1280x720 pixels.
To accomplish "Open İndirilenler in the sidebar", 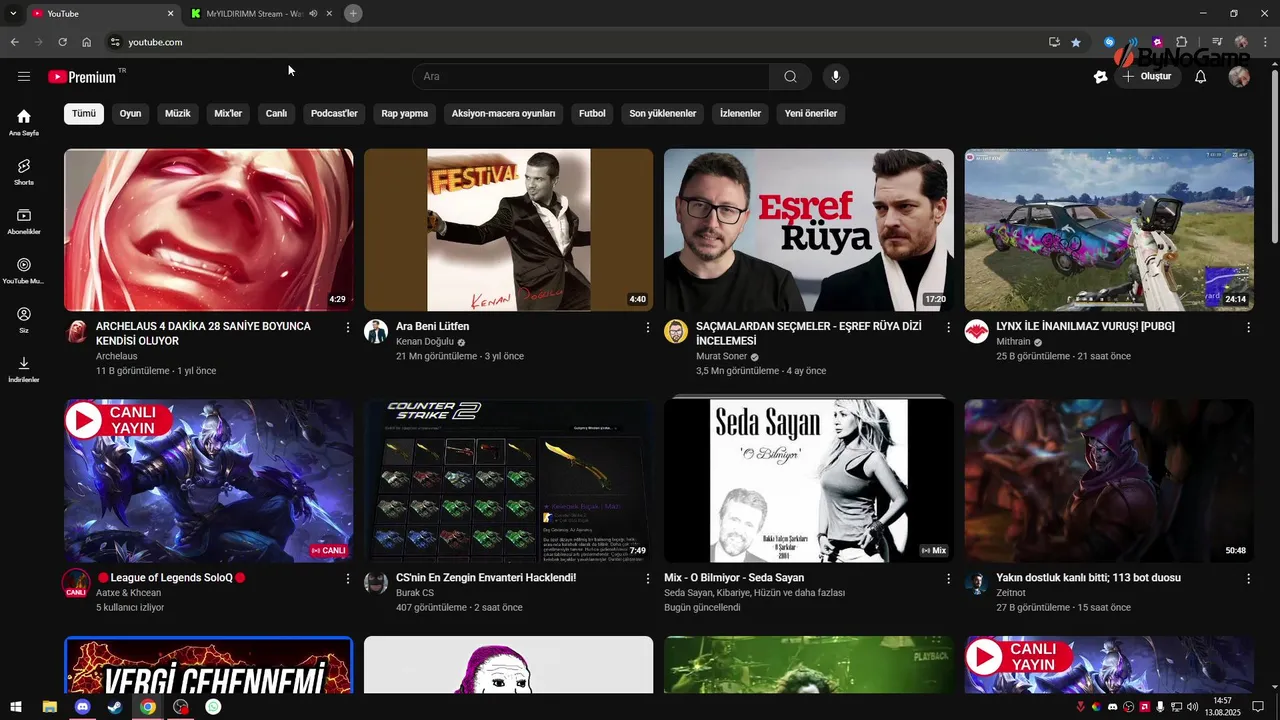I will (x=24, y=369).
